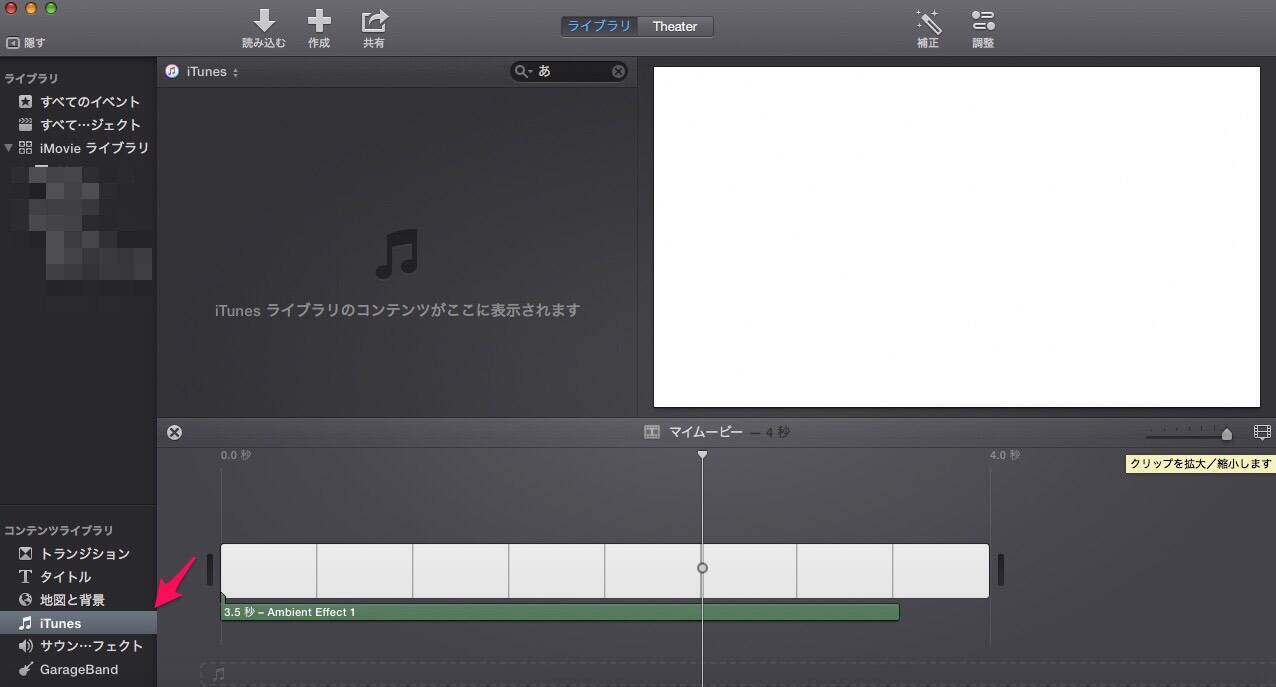
Task: Select GarageBand in the content library
Action: [x=78, y=669]
